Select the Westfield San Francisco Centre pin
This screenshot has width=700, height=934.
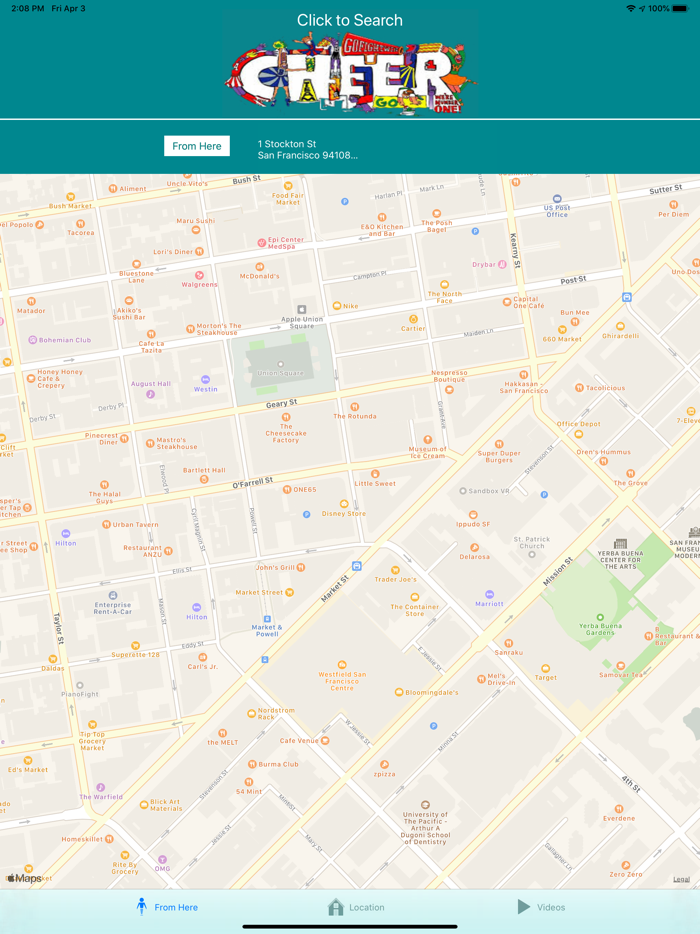pyautogui.click(x=342, y=665)
